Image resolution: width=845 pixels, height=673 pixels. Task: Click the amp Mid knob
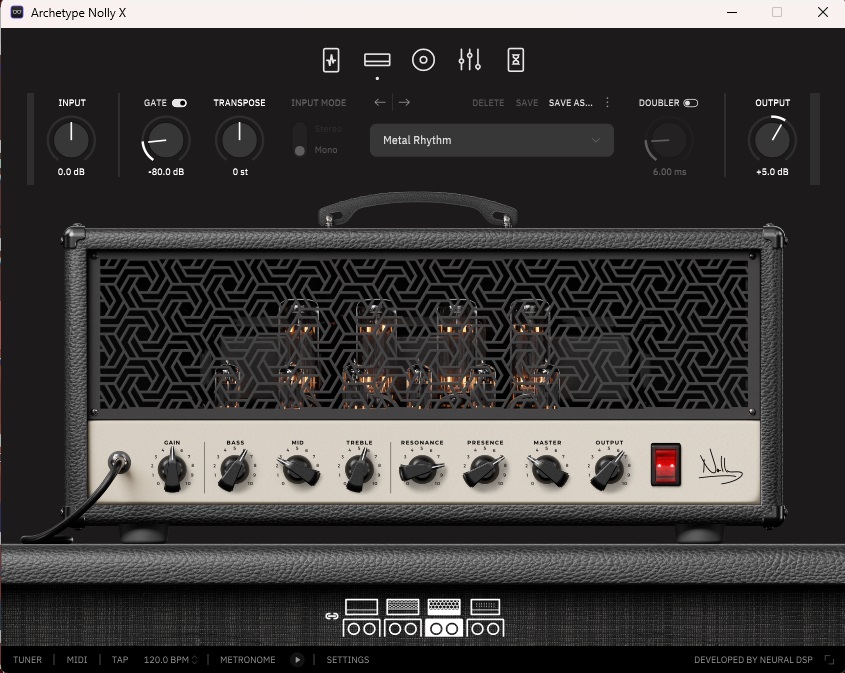click(297, 469)
